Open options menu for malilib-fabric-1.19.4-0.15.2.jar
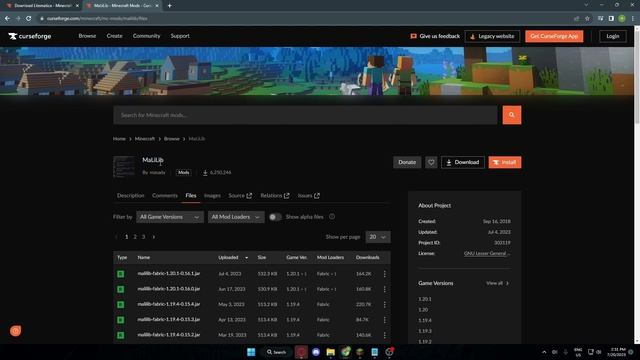 pos(384,335)
